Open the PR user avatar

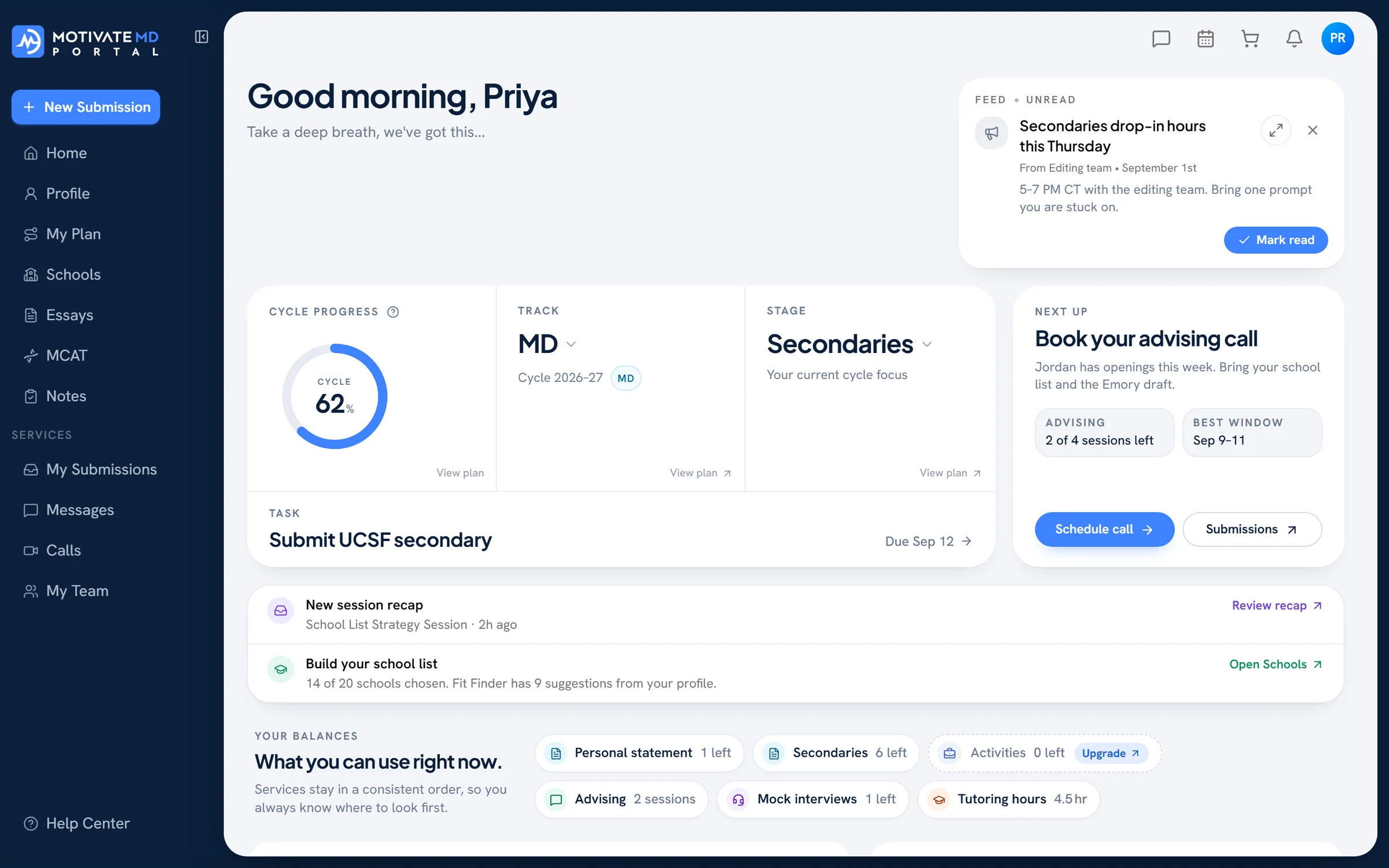point(1337,38)
